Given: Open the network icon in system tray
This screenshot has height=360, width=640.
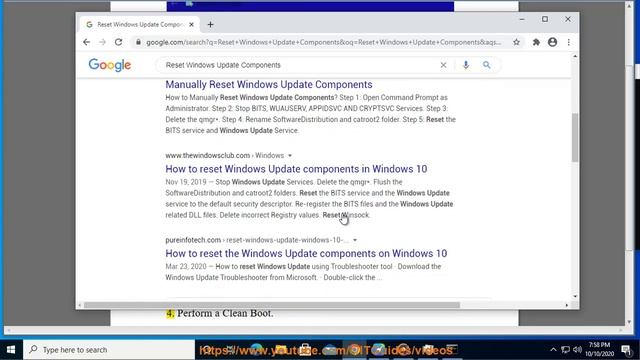Looking at the screenshot, I should click(565, 350).
